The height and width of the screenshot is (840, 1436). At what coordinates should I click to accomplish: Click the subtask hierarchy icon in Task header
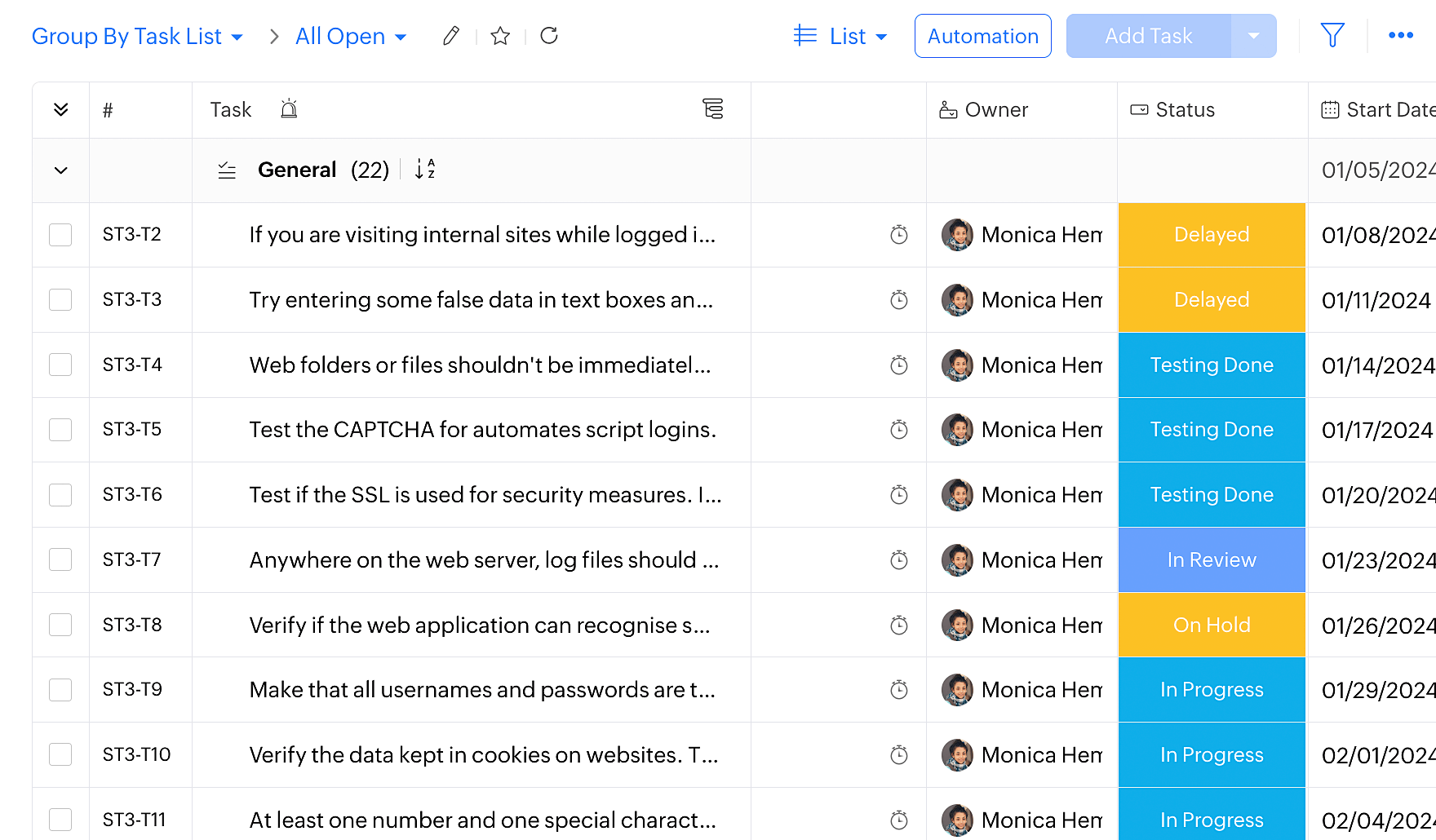pos(712,109)
